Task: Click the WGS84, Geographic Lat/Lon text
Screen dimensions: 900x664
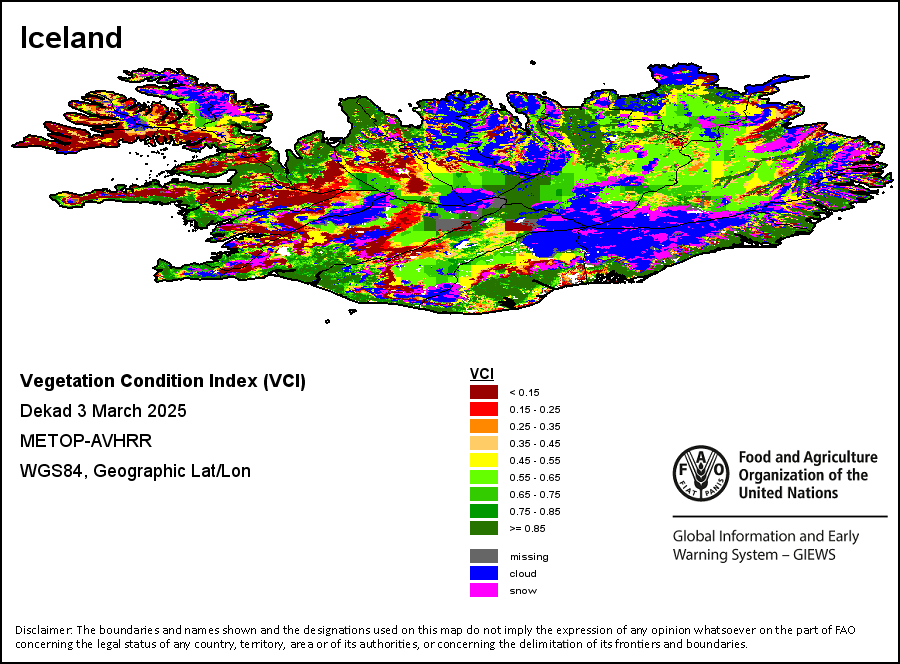Action: coord(135,471)
